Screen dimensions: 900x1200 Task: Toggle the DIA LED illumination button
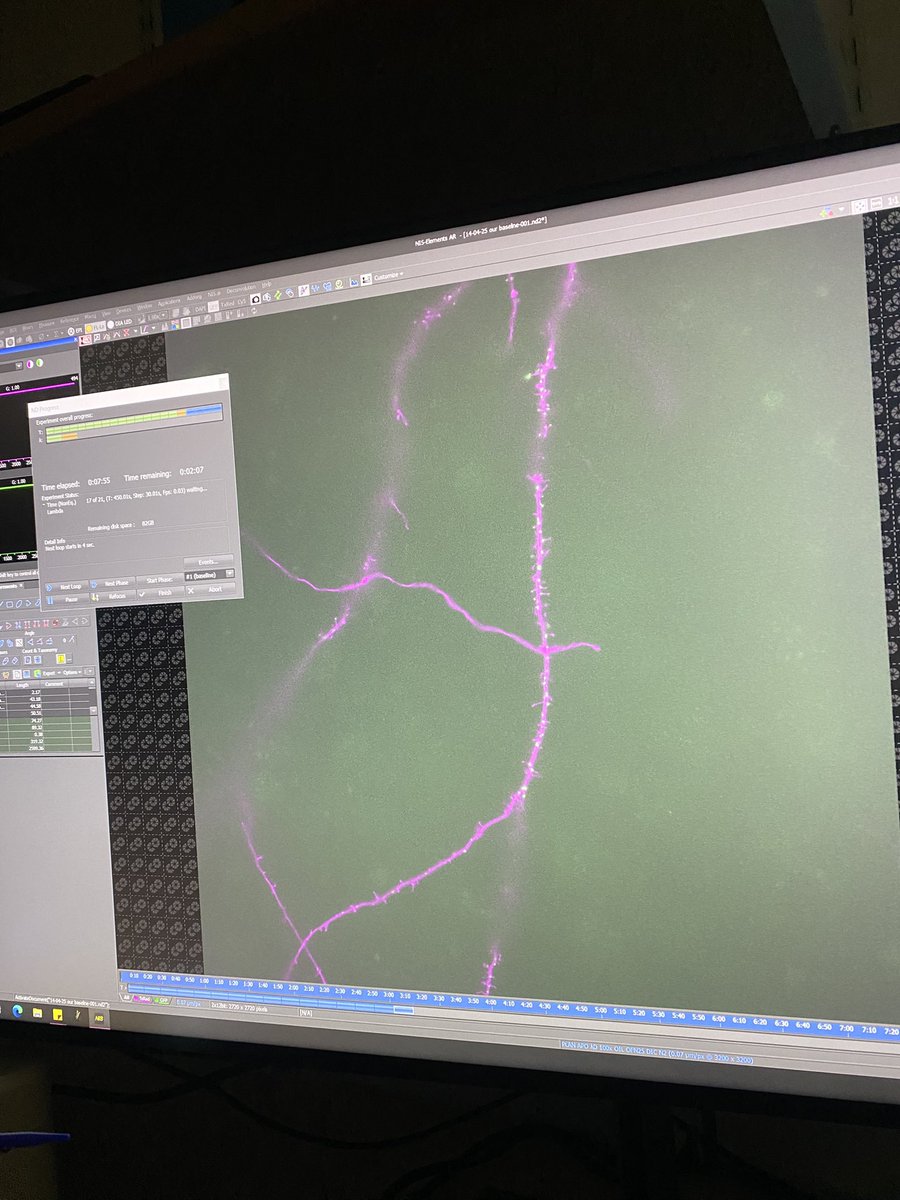coord(118,323)
